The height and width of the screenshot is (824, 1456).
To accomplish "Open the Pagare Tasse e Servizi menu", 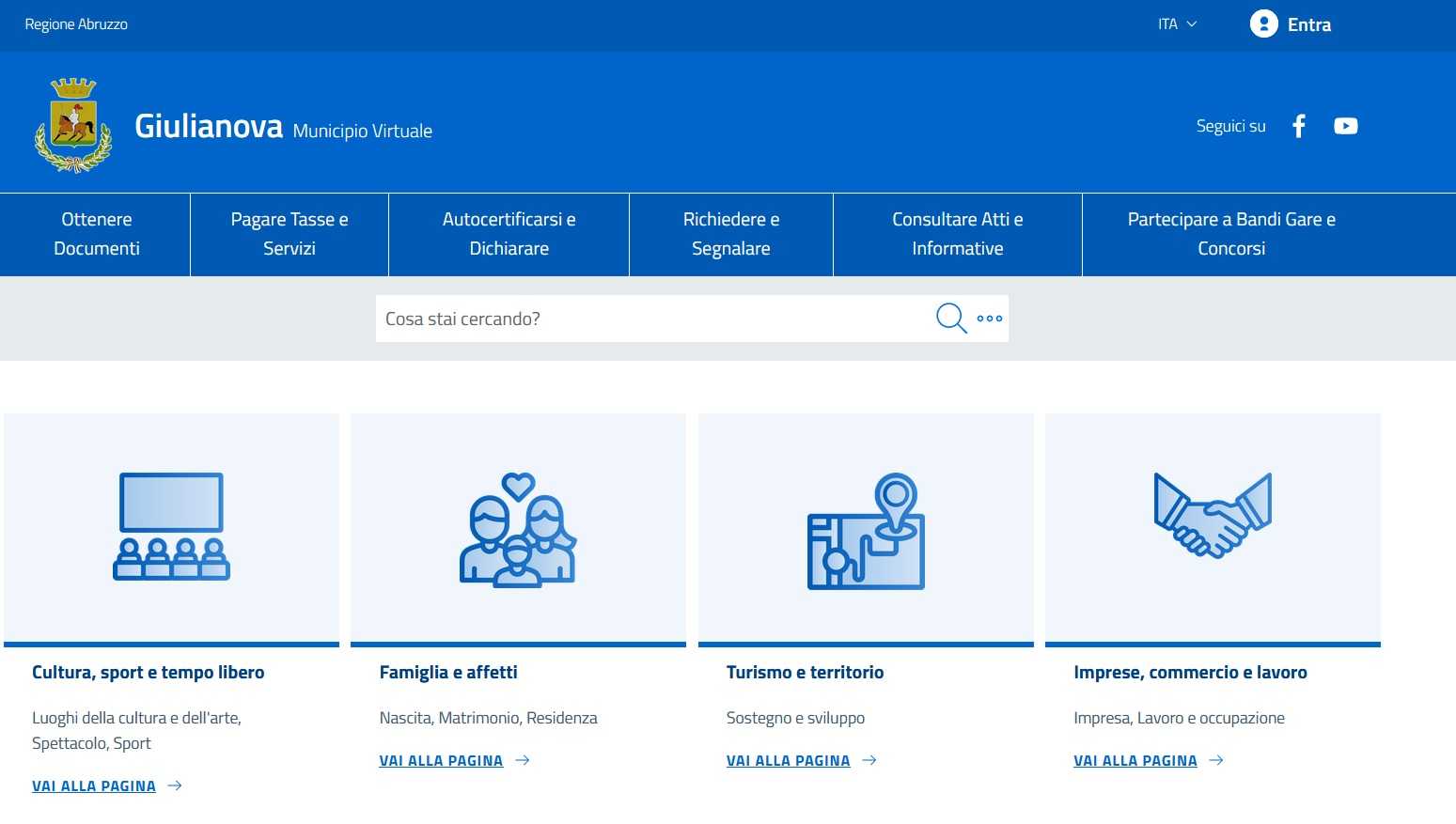I will pyautogui.click(x=289, y=234).
